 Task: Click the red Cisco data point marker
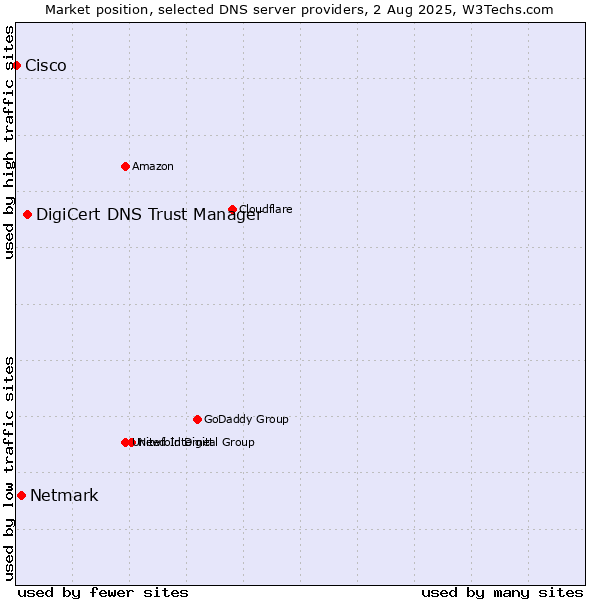[x=16, y=65]
